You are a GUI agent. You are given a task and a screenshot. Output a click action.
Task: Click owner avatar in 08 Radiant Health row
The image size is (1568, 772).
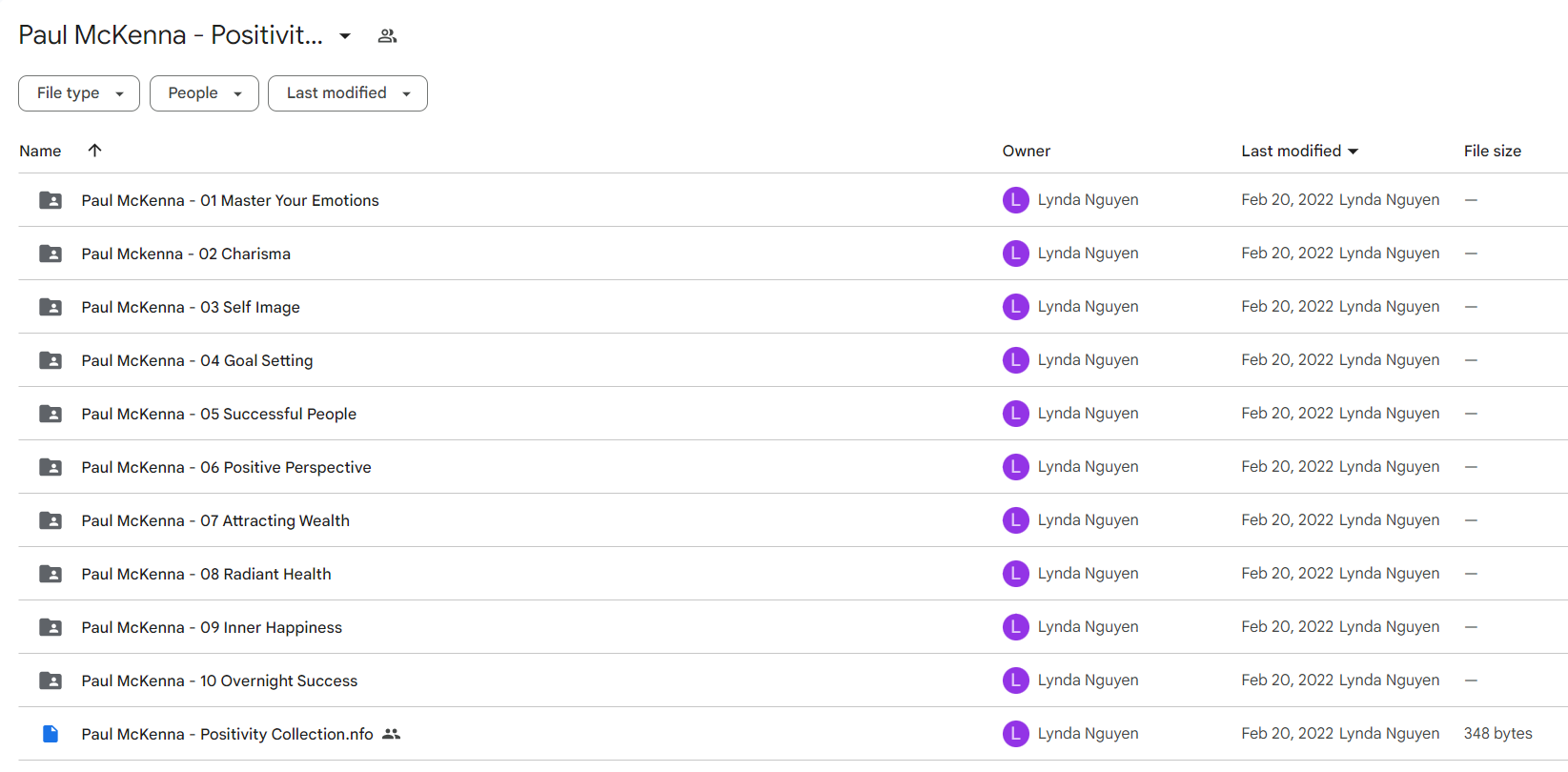pyautogui.click(x=1016, y=574)
